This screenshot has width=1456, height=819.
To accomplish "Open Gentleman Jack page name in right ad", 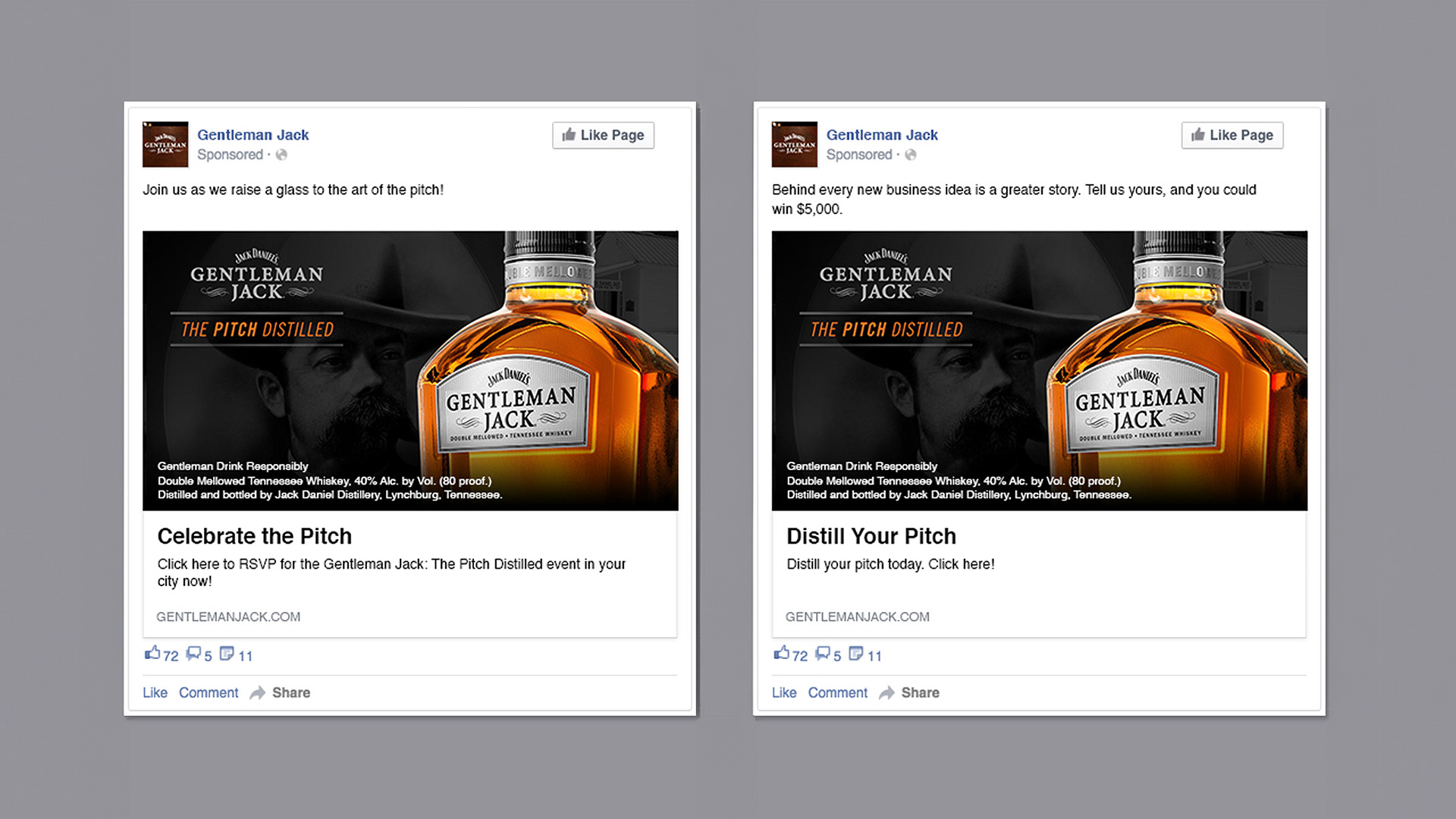I will (x=882, y=135).
